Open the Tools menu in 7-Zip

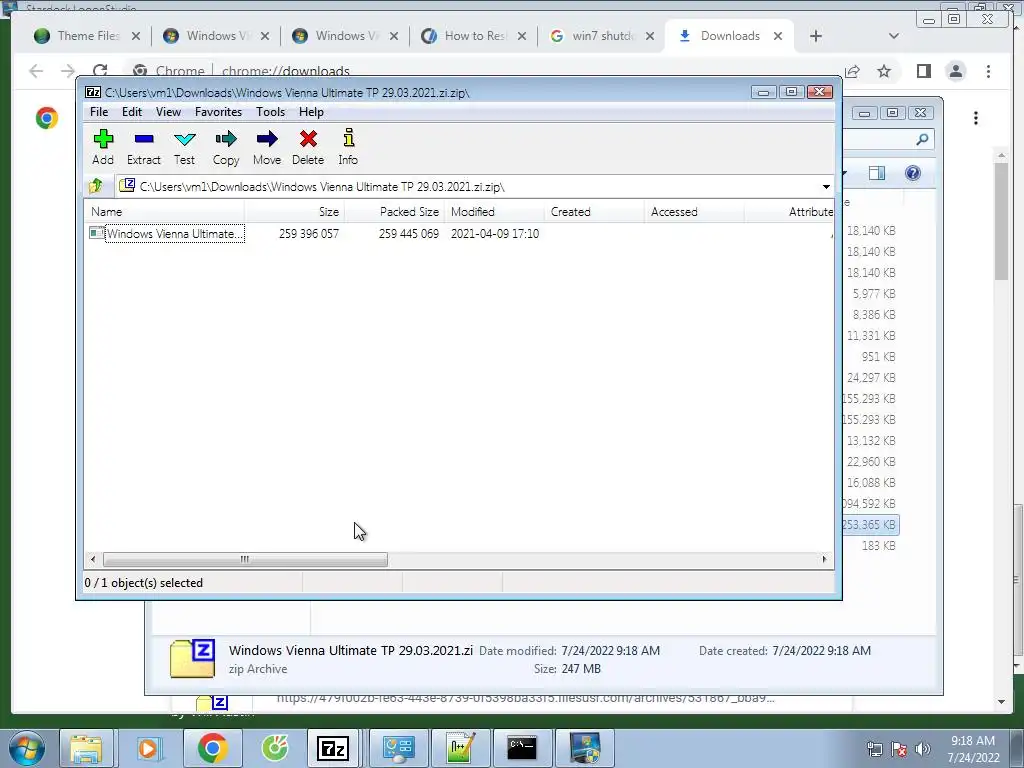pos(270,112)
